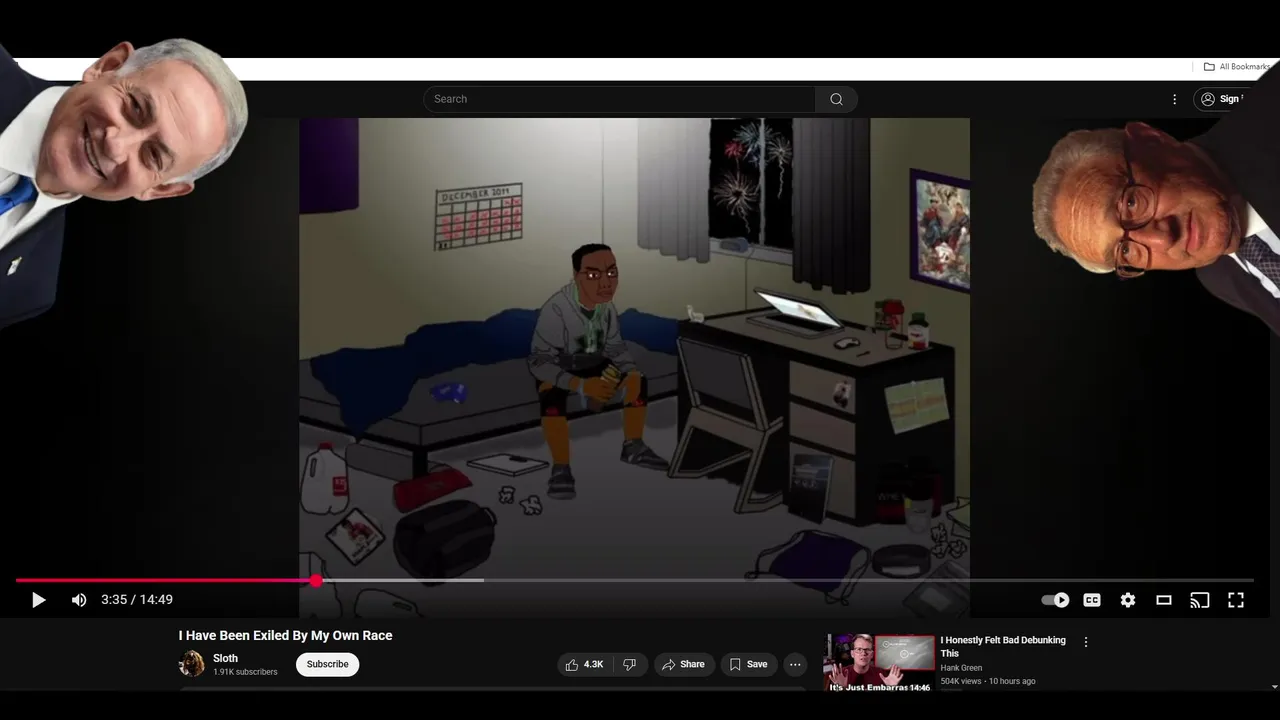Image resolution: width=1280 pixels, height=720 pixels.
Task: Turn on closed captions
Action: coord(1092,600)
